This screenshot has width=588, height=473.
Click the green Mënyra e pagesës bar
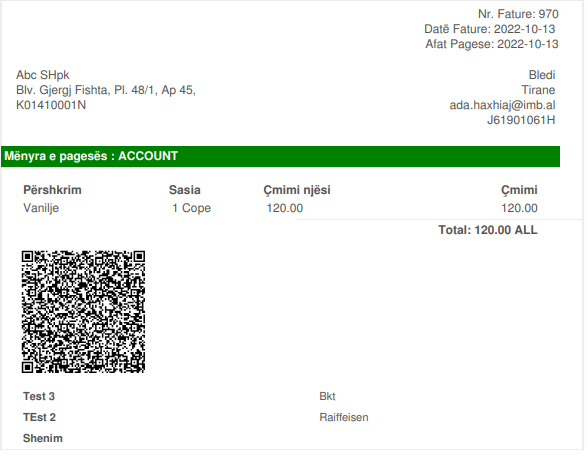tap(280, 156)
